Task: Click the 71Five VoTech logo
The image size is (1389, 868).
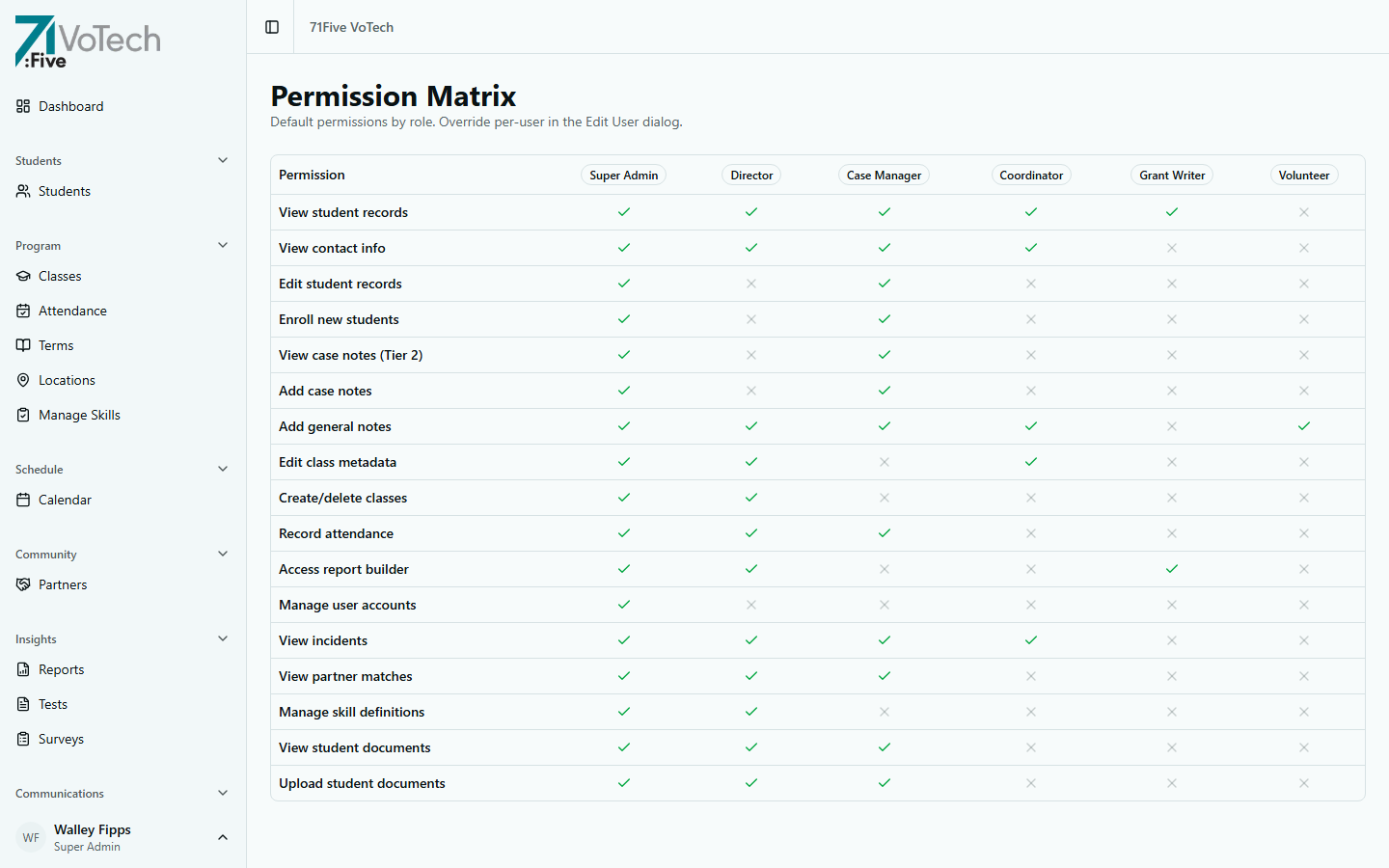Action: [x=87, y=41]
